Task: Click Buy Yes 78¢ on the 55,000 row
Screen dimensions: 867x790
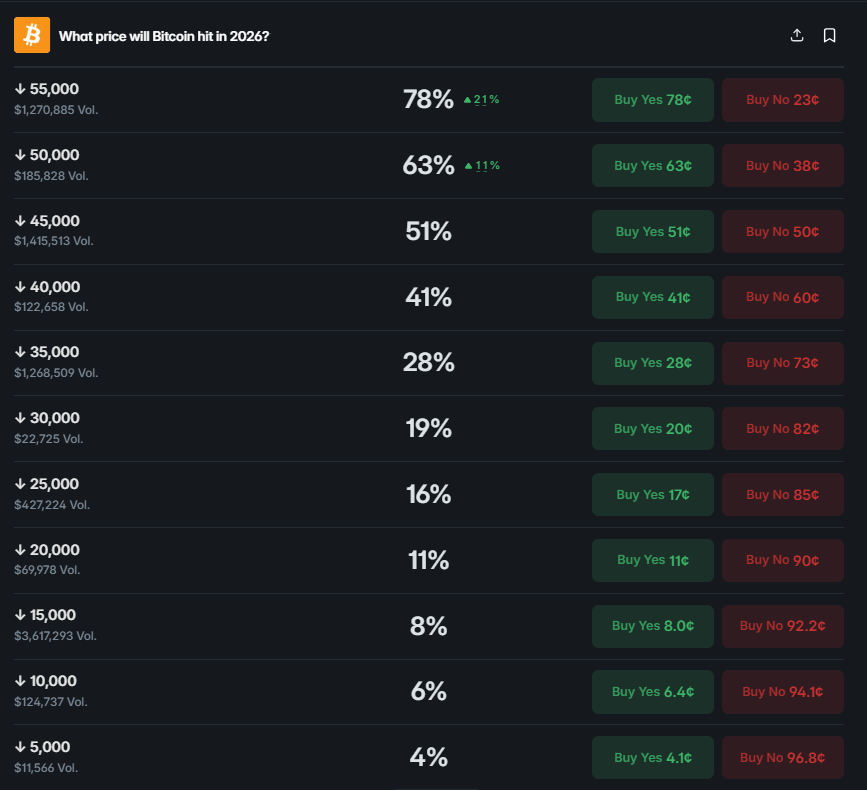Action: [652, 99]
